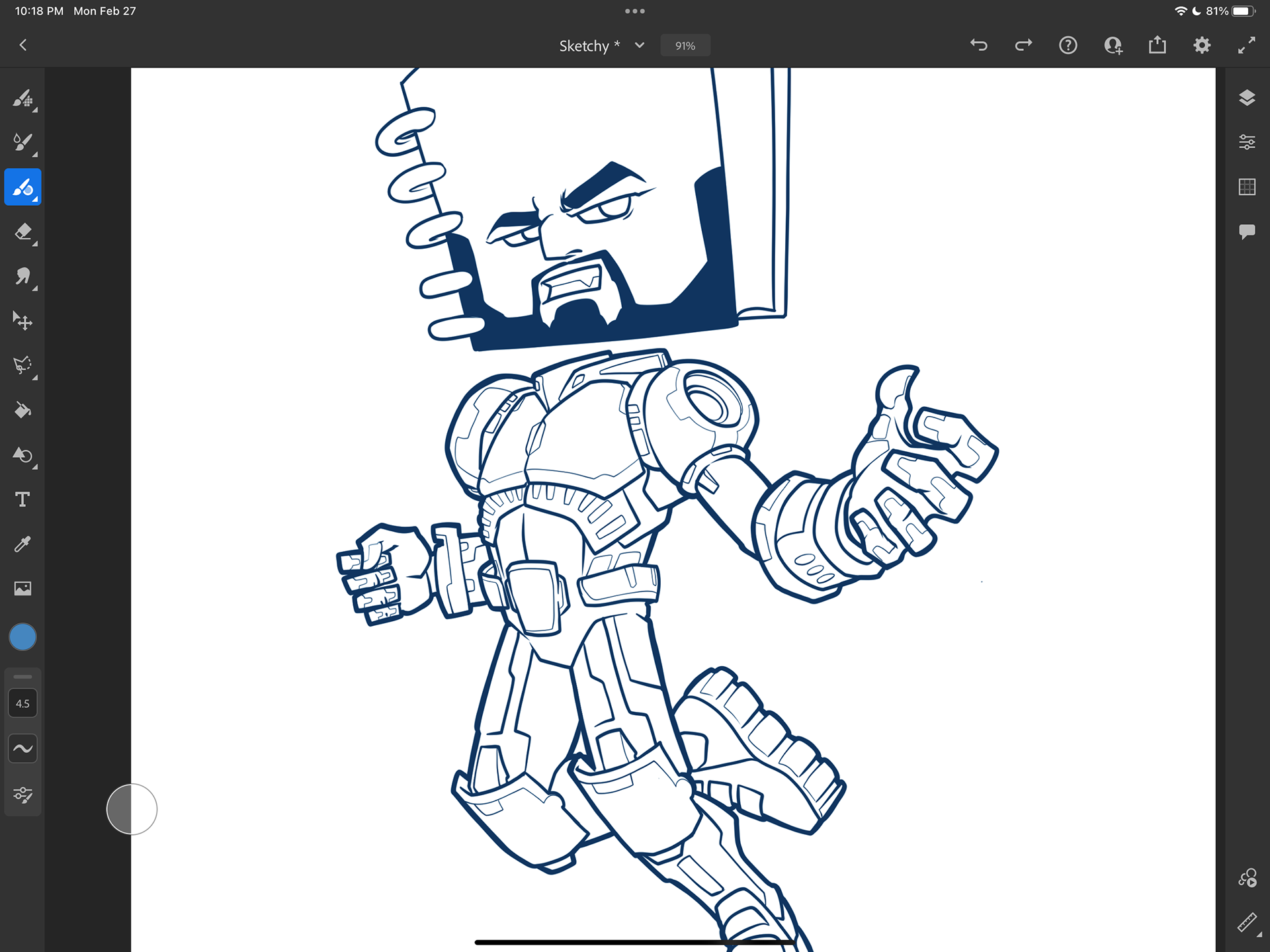Screen dimensions: 1270x952
Task: Select the Live Brush tool
Action: tap(22, 142)
